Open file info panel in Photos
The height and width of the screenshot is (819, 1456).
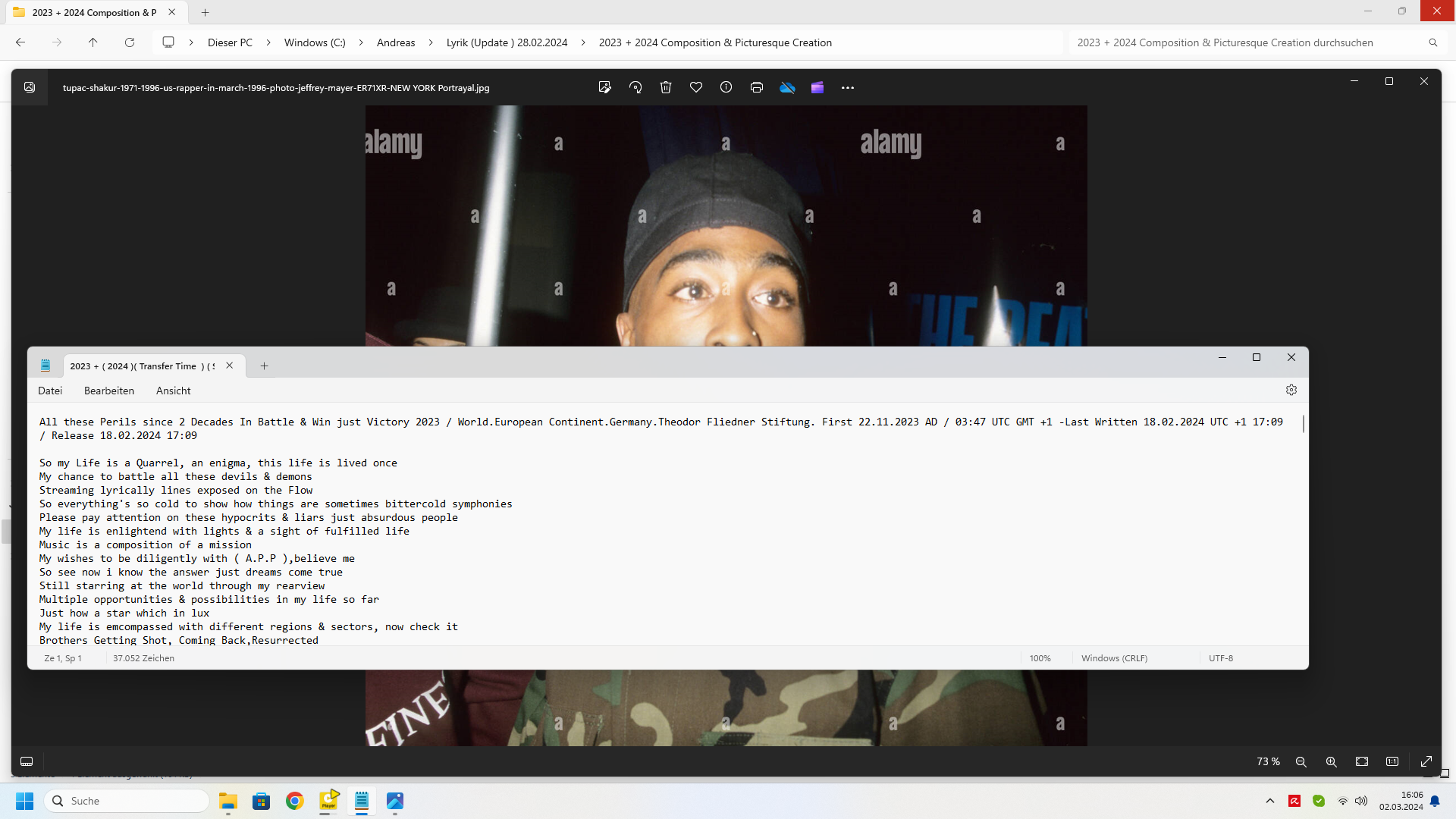(726, 87)
